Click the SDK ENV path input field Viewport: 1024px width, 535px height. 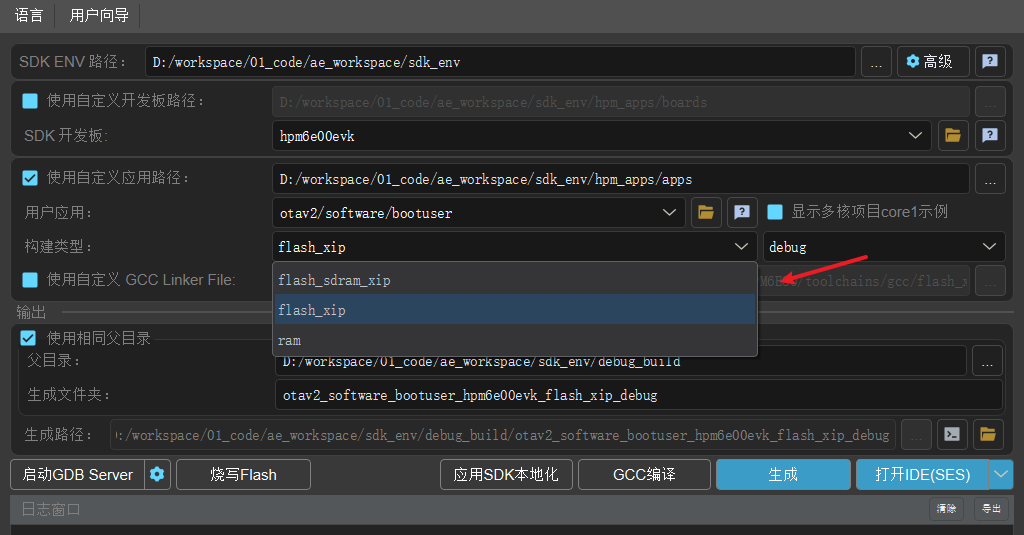pyautogui.click(x=500, y=62)
